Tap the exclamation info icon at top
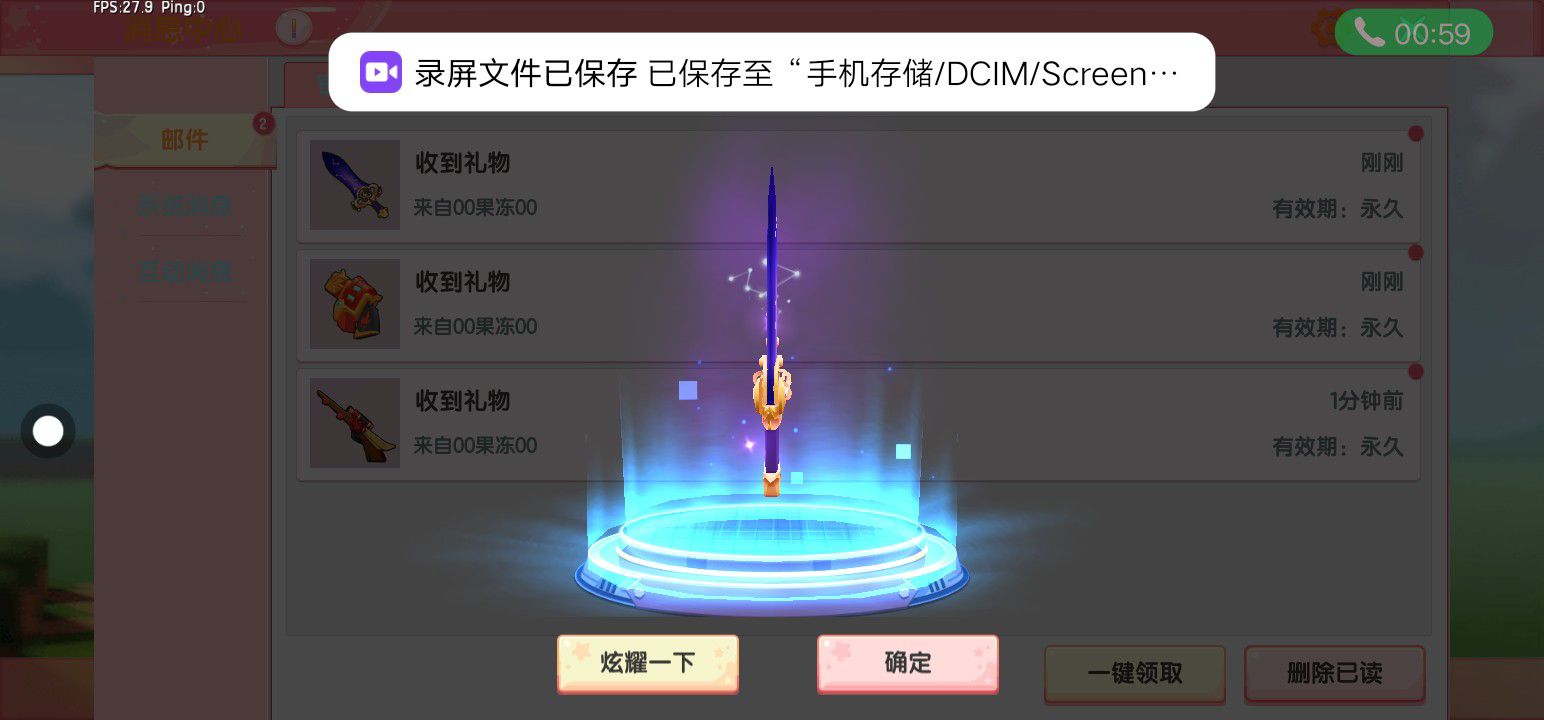 293,29
